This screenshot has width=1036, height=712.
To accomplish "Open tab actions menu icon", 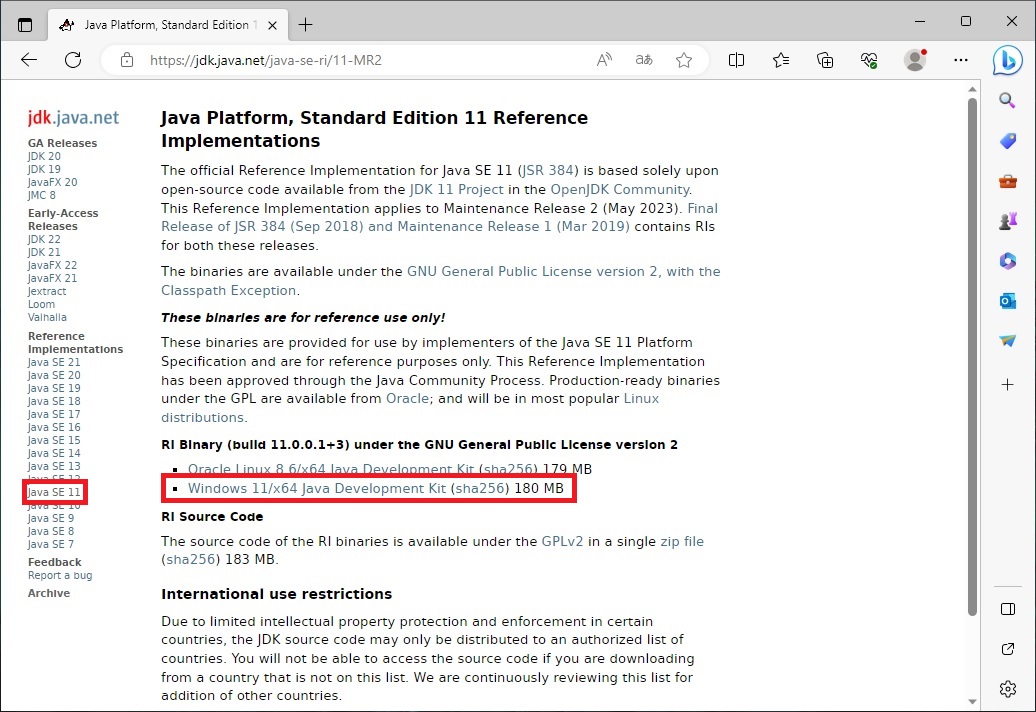I will 25,25.
